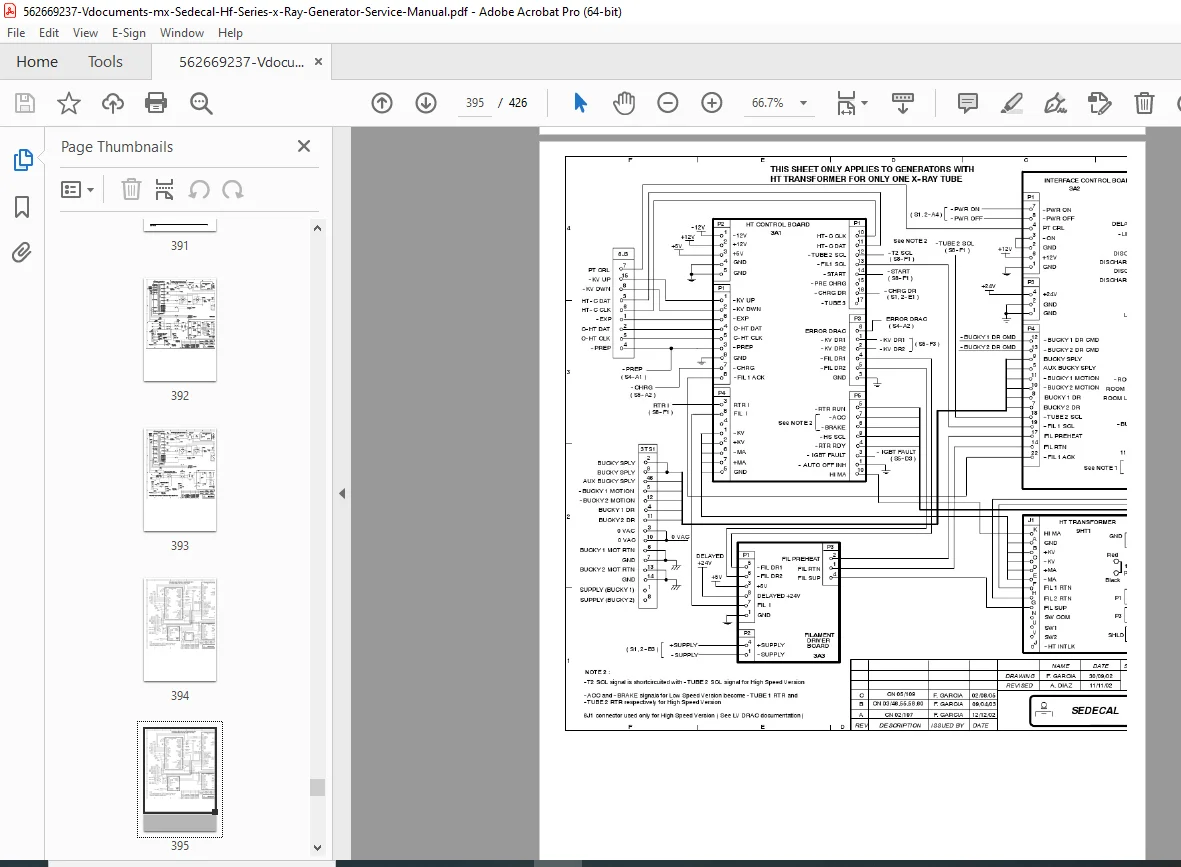1181x867 pixels.
Task: Click the total page count 426
Action: click(x=518, y=103)
